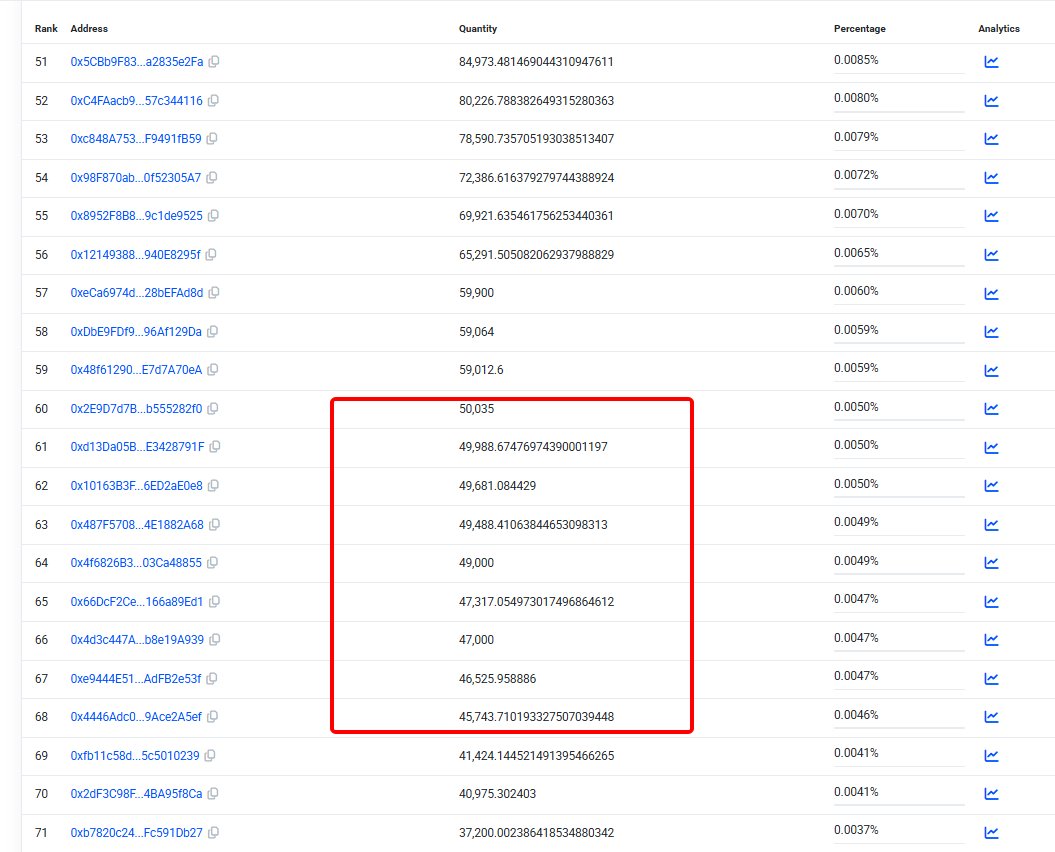The image size is (1055, 852).
Task: Copy address 0x2dF3C98F...4BA95f8Ca
Action: tap(213, 794)
